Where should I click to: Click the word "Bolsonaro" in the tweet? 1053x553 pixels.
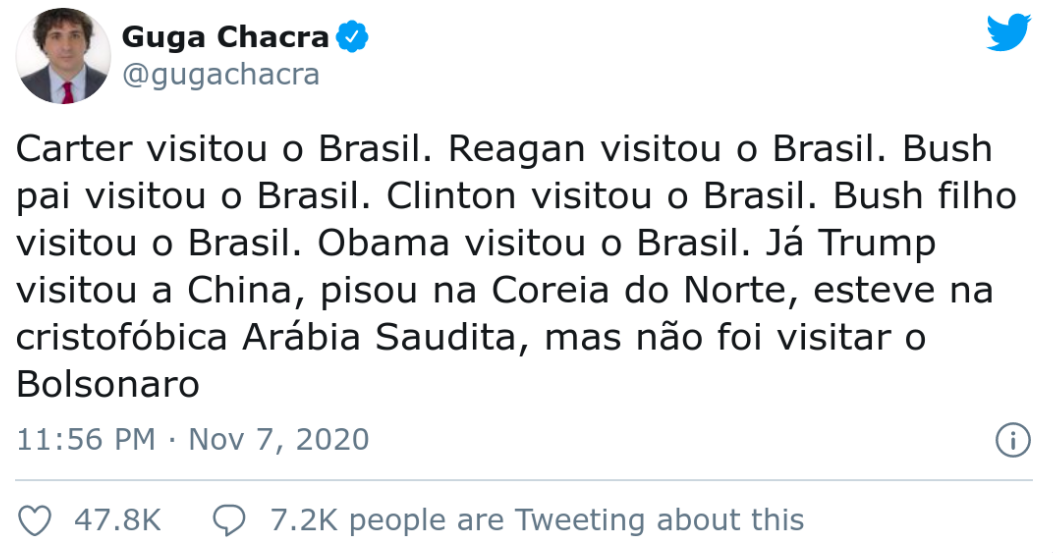(107, 384)
